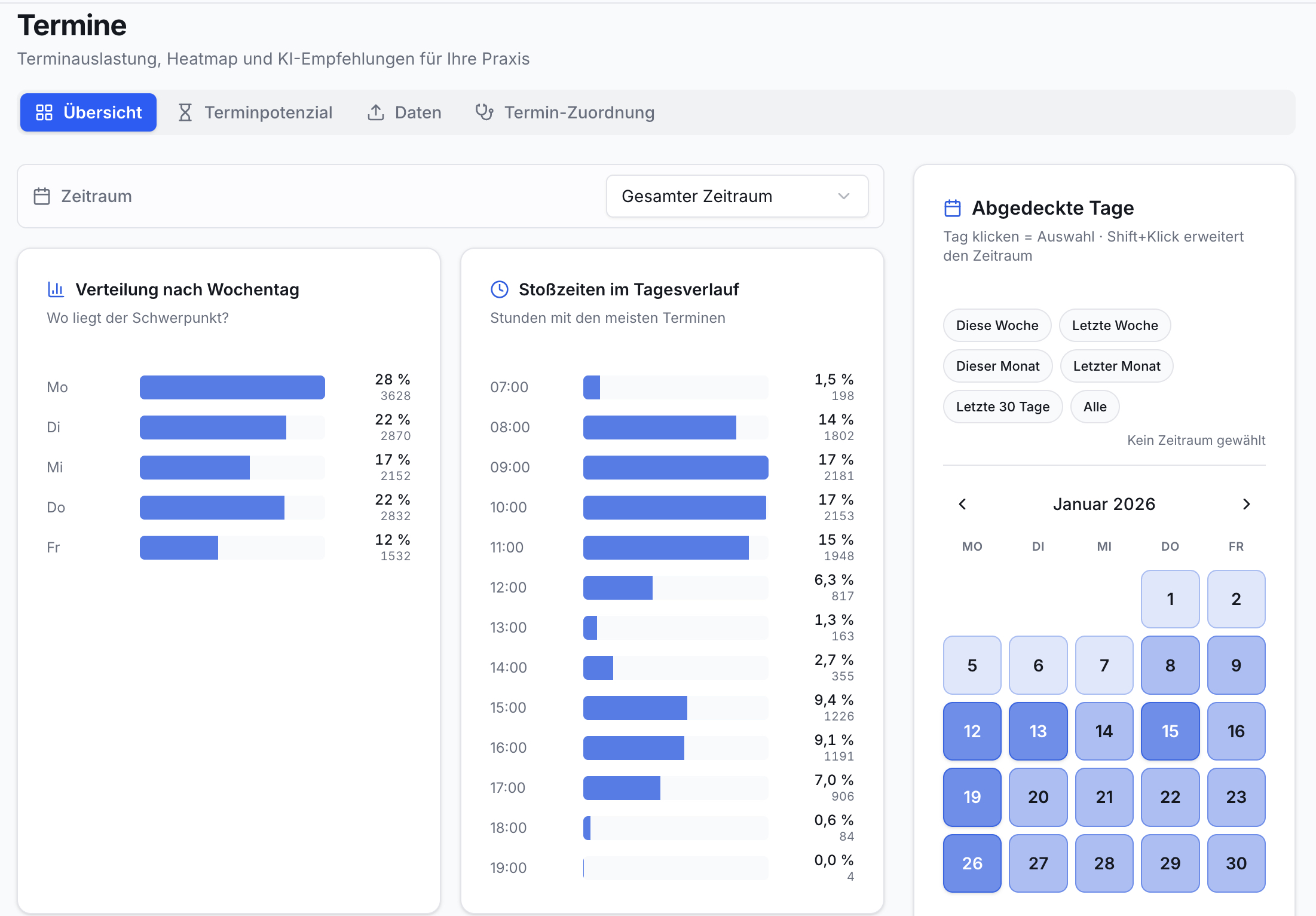Choose the Dieser Monat filter
Viewport: 1316px width, 916px height.
997,366
